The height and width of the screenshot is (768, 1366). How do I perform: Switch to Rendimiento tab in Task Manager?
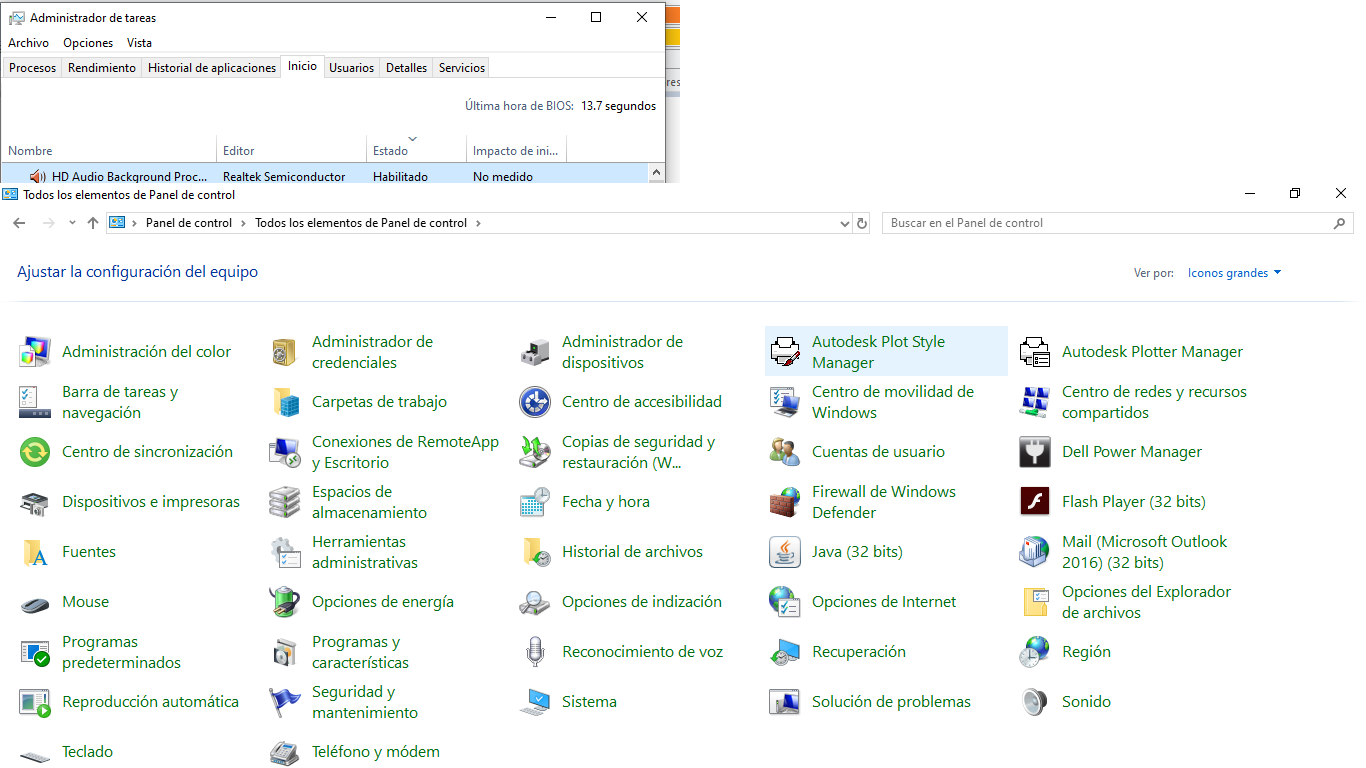[x=102, y=68]
